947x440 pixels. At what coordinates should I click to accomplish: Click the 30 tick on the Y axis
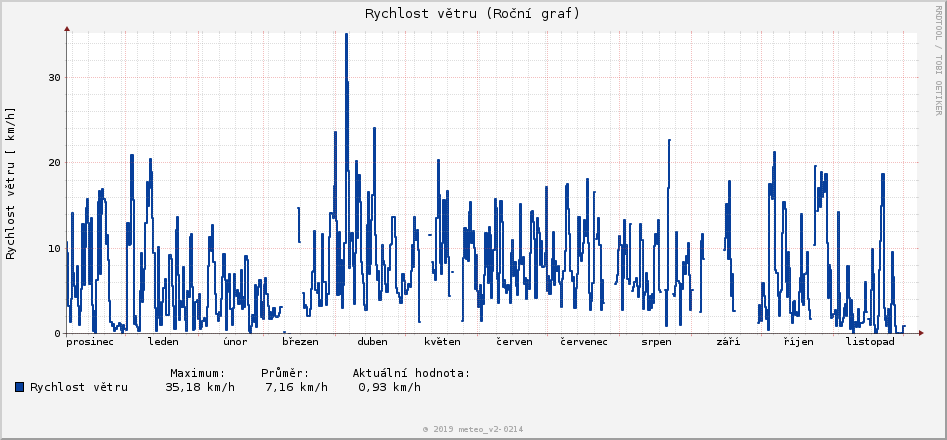coord(54,77)
